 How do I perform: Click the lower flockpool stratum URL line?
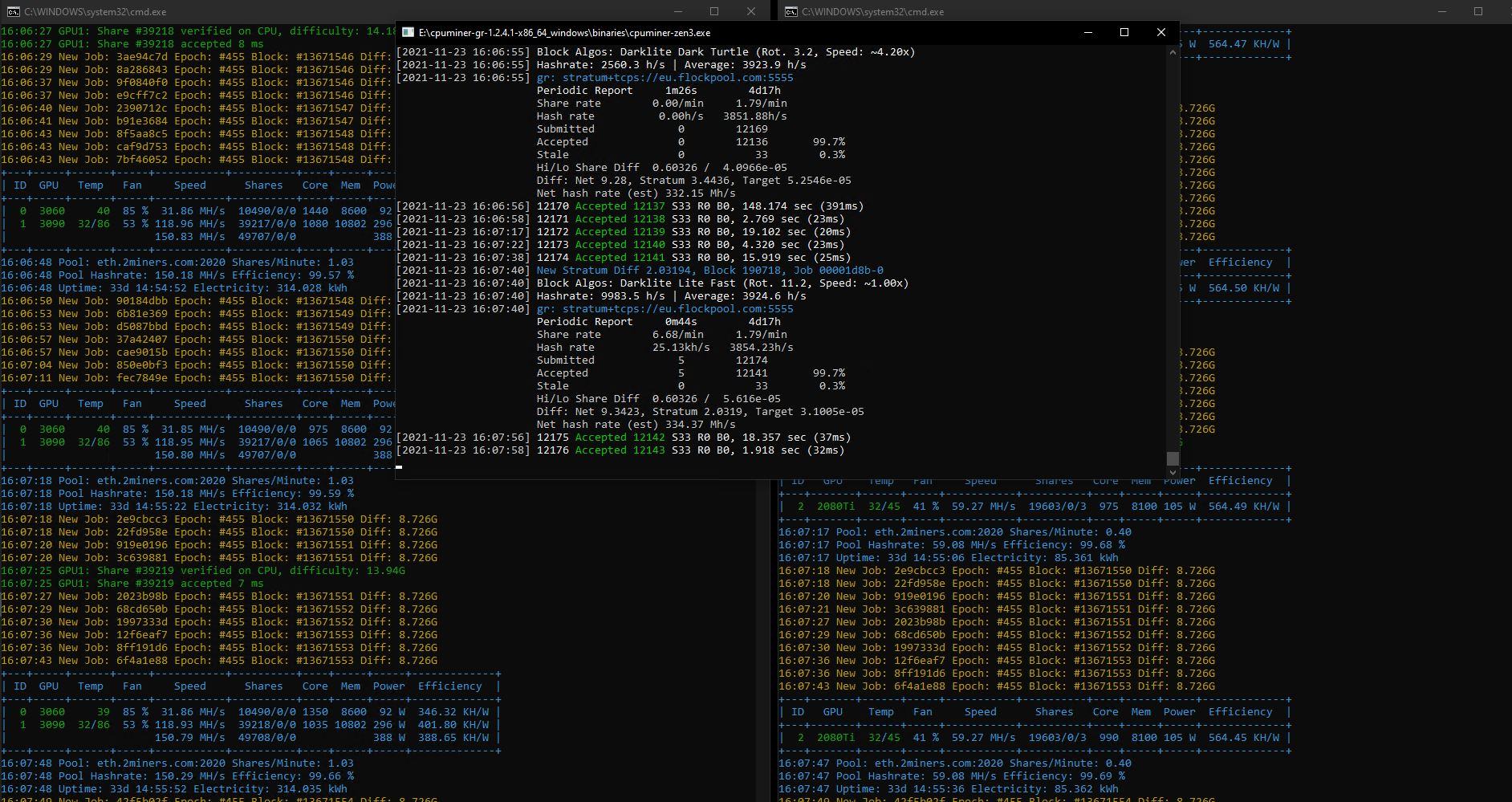pos(665,309)
